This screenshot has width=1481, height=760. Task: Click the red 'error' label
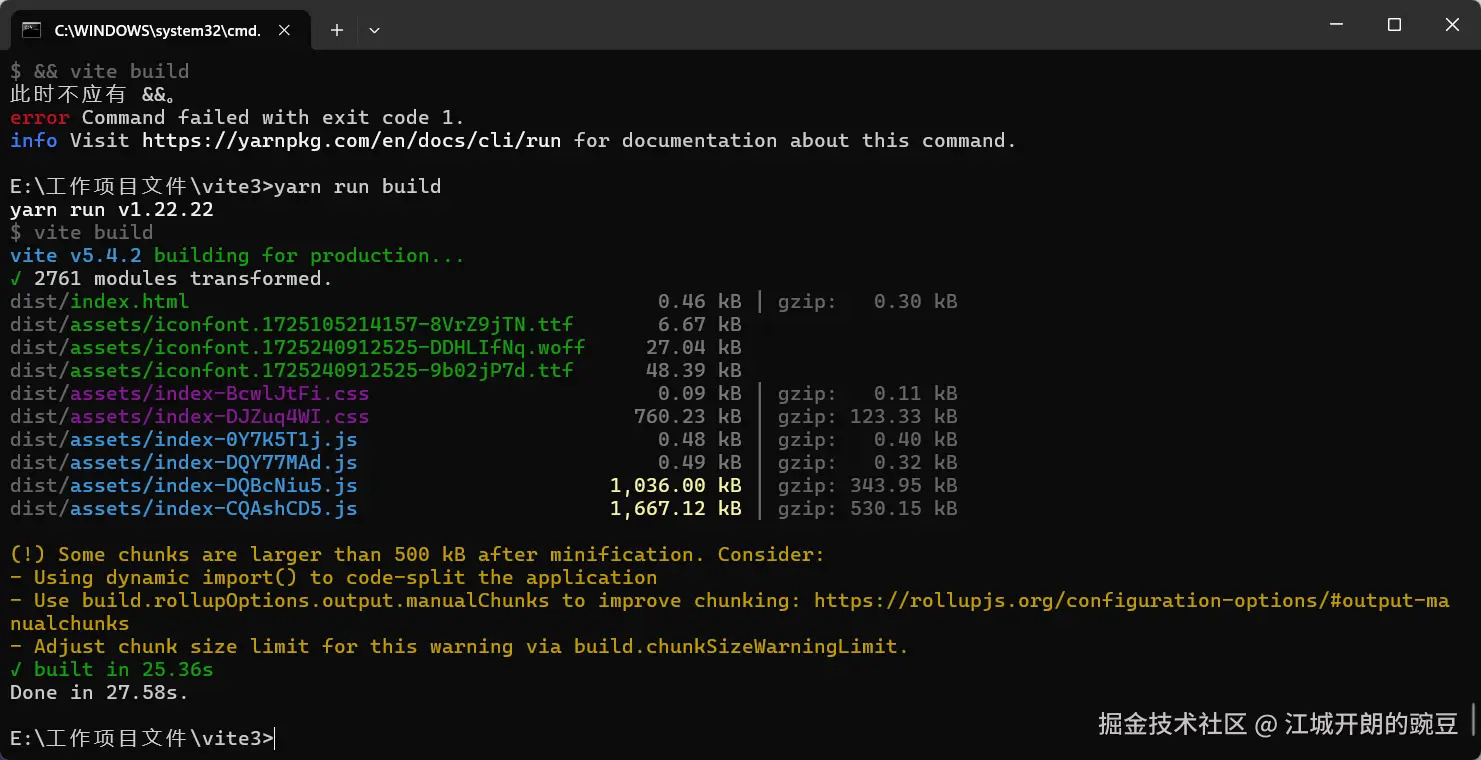click(40, 117)
